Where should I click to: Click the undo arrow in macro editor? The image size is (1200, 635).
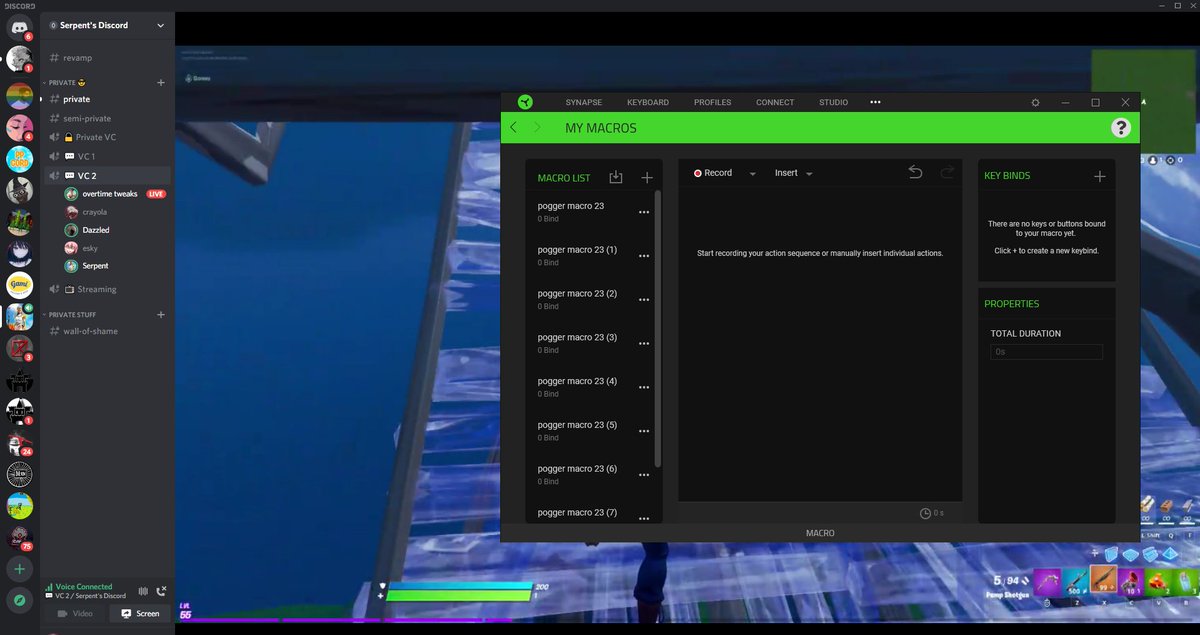(915, 172)
